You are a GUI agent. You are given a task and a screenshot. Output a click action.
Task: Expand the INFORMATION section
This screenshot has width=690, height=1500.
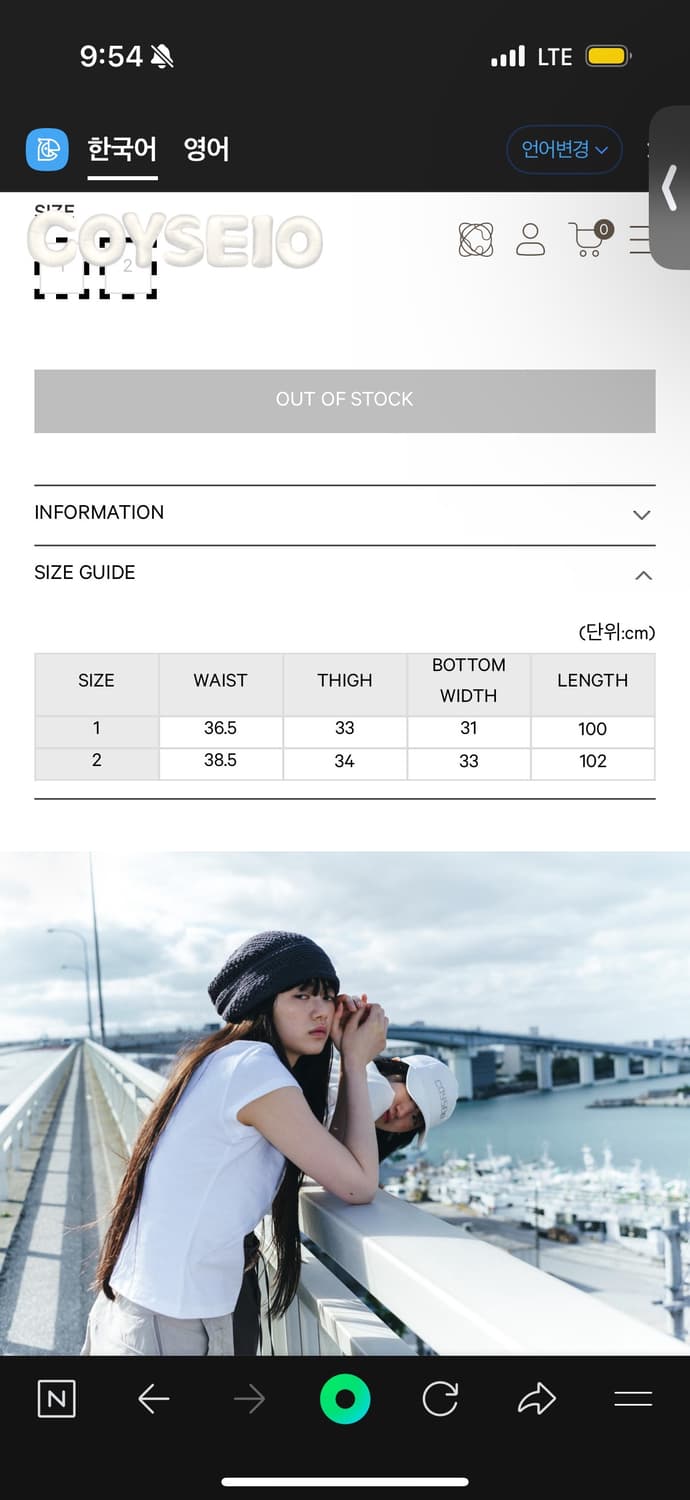click(345, 514)
